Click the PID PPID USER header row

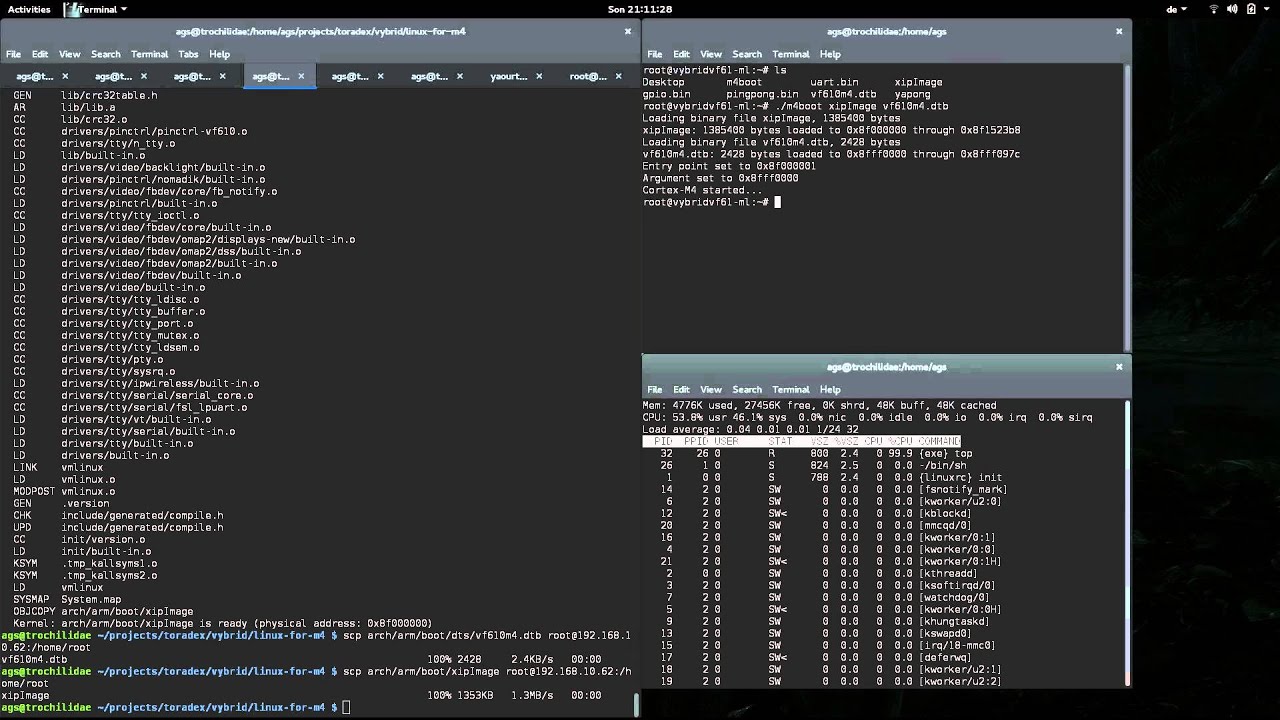[801, 441]
